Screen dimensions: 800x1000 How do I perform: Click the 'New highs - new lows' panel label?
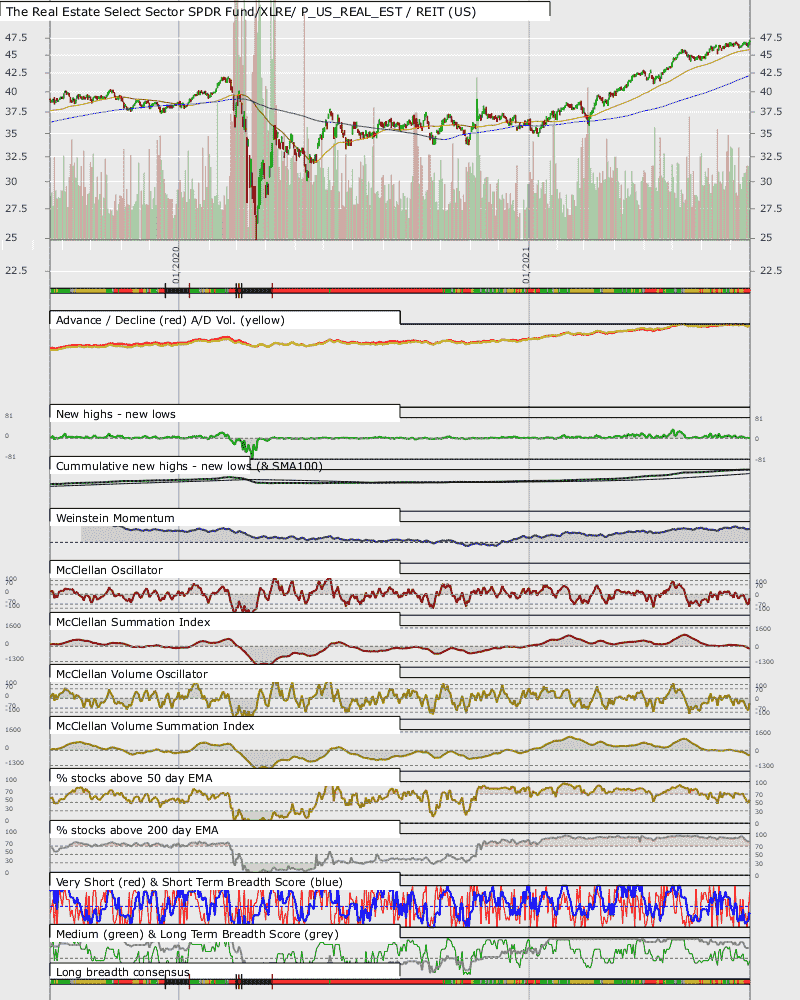coord(115,414)
